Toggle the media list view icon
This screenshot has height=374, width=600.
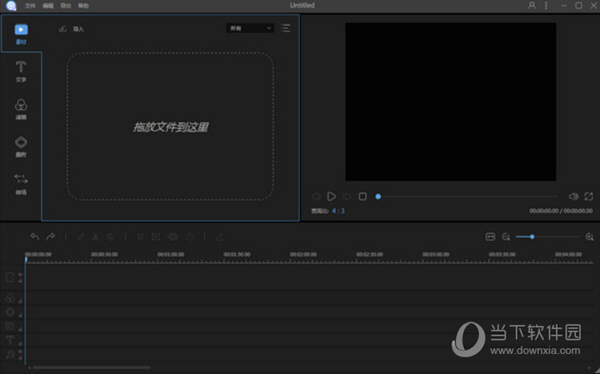pyautogui.click(x=286, y=28)
